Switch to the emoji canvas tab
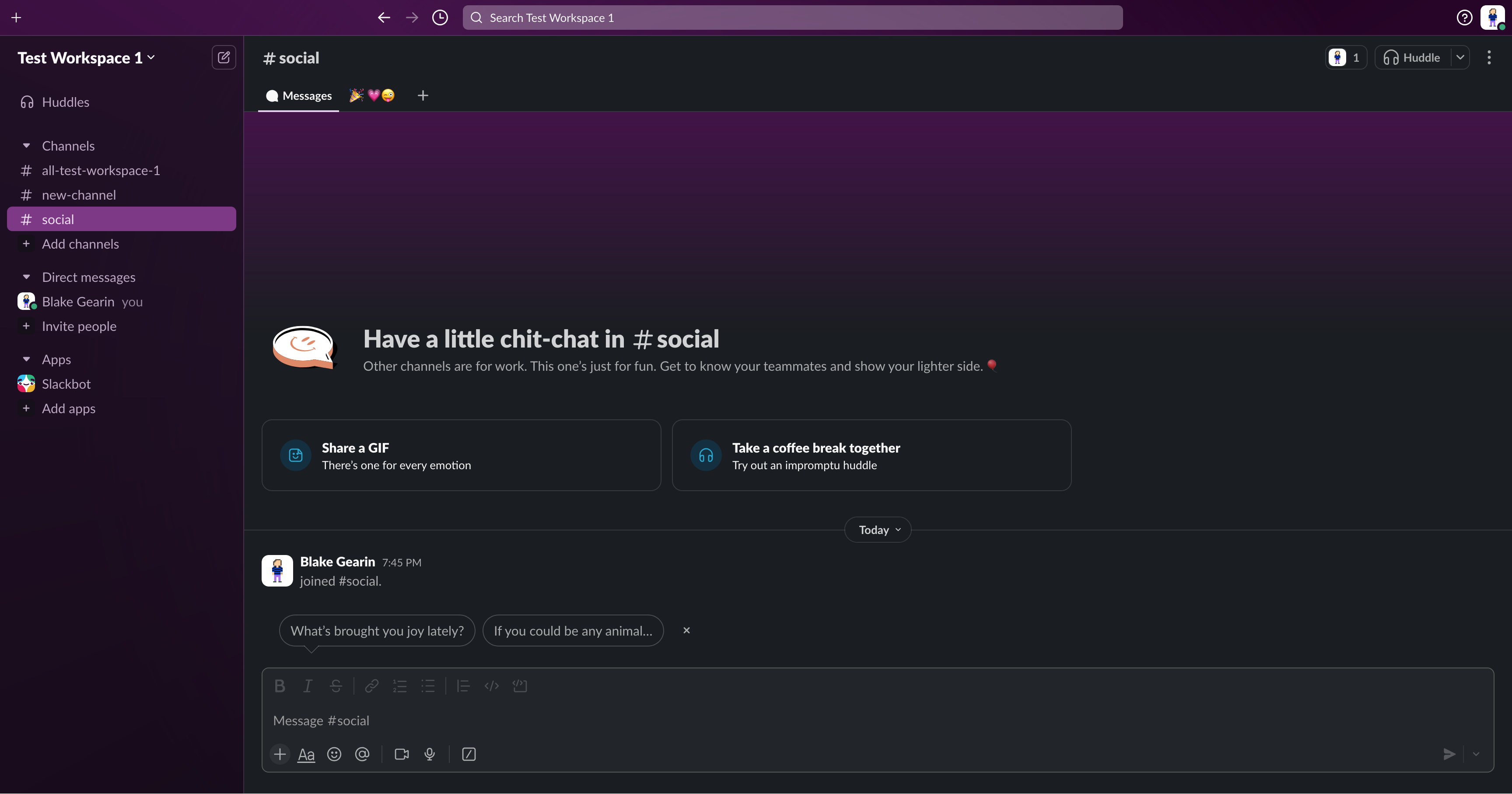 [x=371, y=96]
